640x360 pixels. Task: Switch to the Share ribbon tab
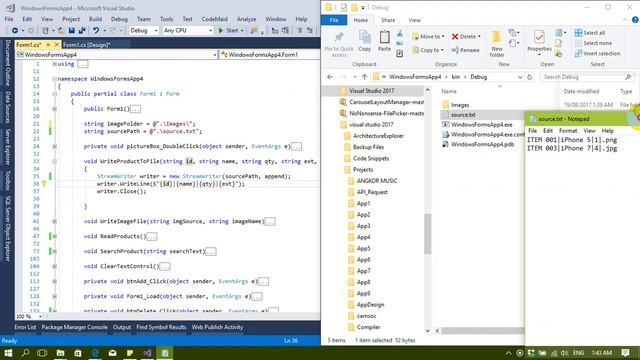[x=388, y=20]
